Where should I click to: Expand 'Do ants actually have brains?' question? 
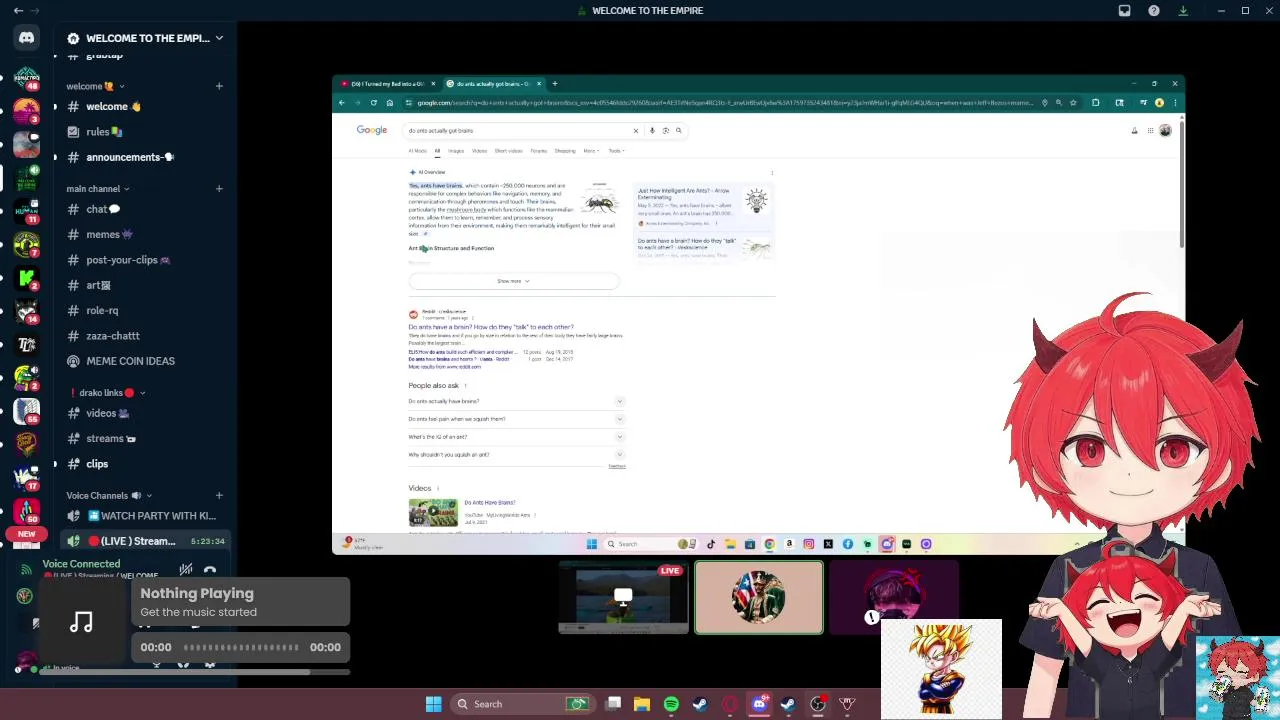[x=516, y=401]
